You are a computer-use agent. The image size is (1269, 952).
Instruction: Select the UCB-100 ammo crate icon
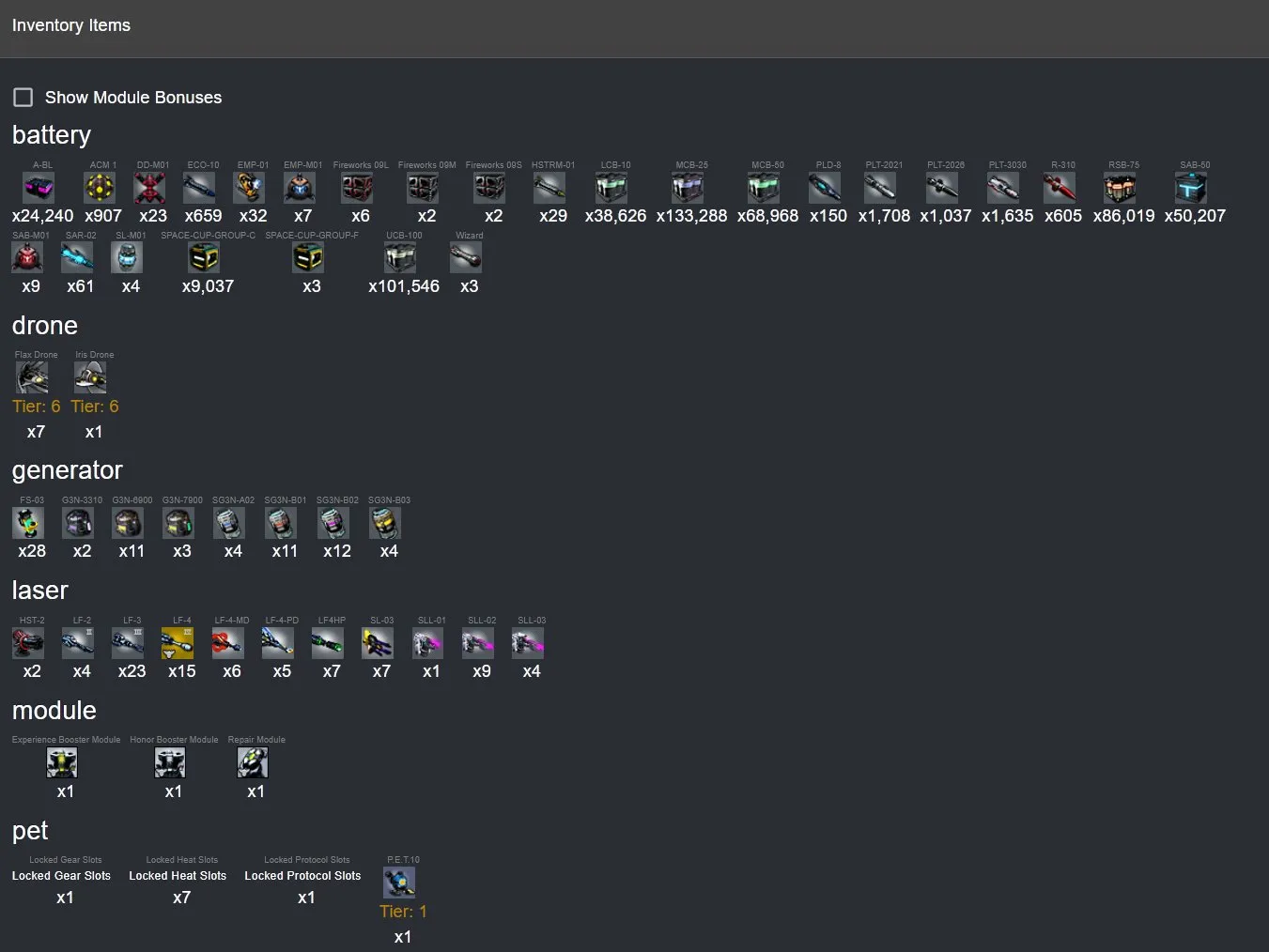[x=400, y=257]
